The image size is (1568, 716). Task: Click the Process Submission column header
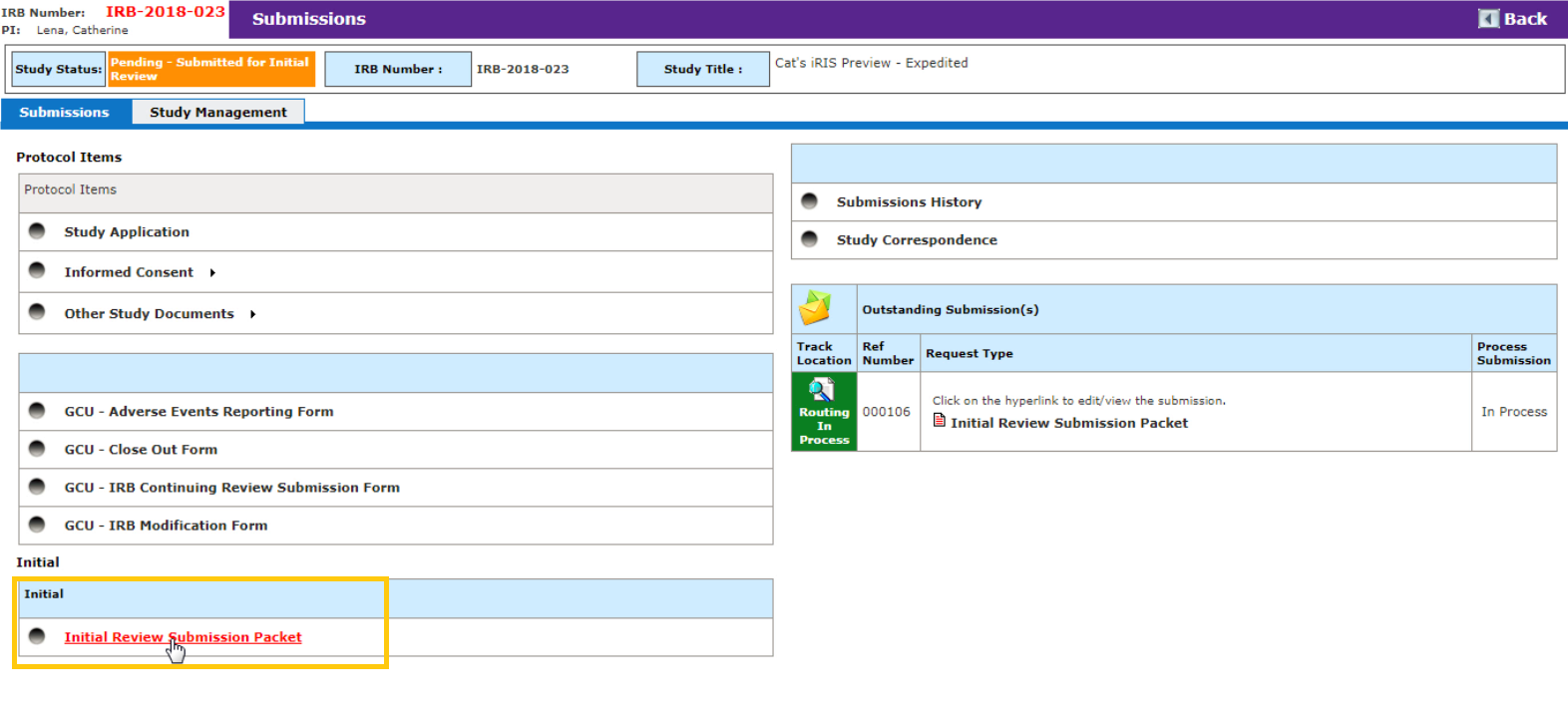click(1513, 353)
